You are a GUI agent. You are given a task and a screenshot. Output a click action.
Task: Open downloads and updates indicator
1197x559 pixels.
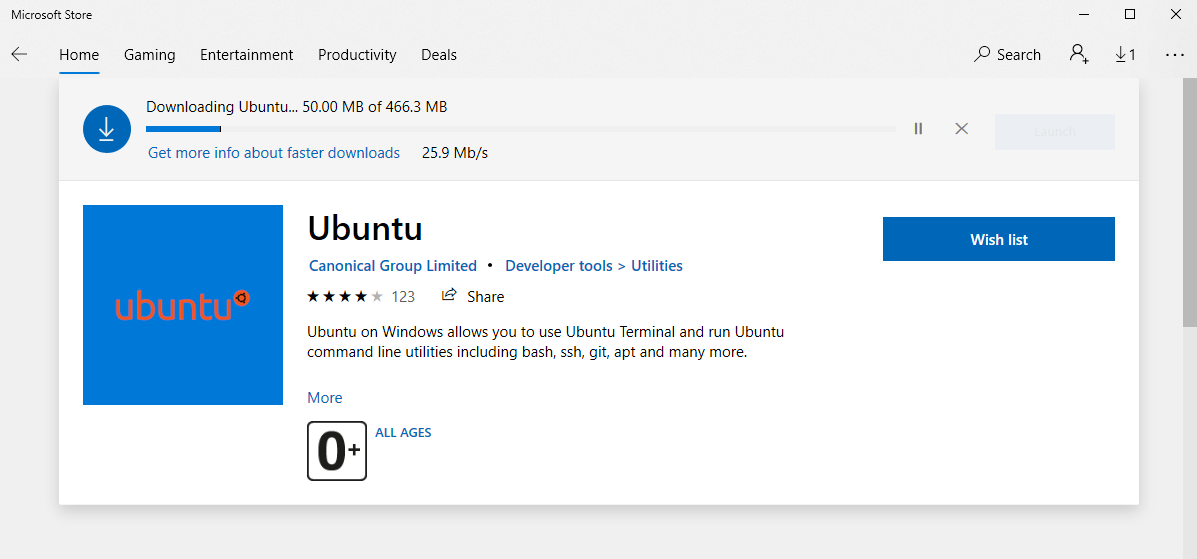point(1125,55)
